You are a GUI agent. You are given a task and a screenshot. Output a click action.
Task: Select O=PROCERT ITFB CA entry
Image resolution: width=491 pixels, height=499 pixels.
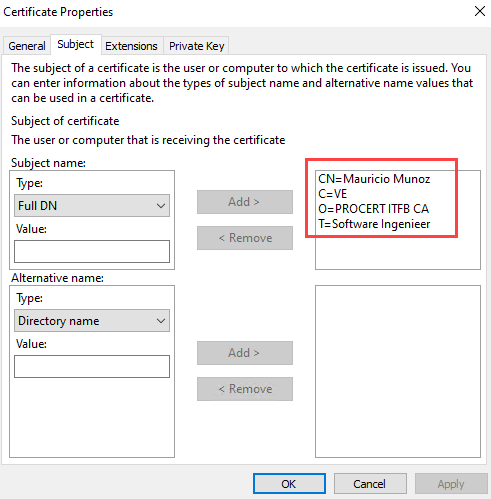373,209
